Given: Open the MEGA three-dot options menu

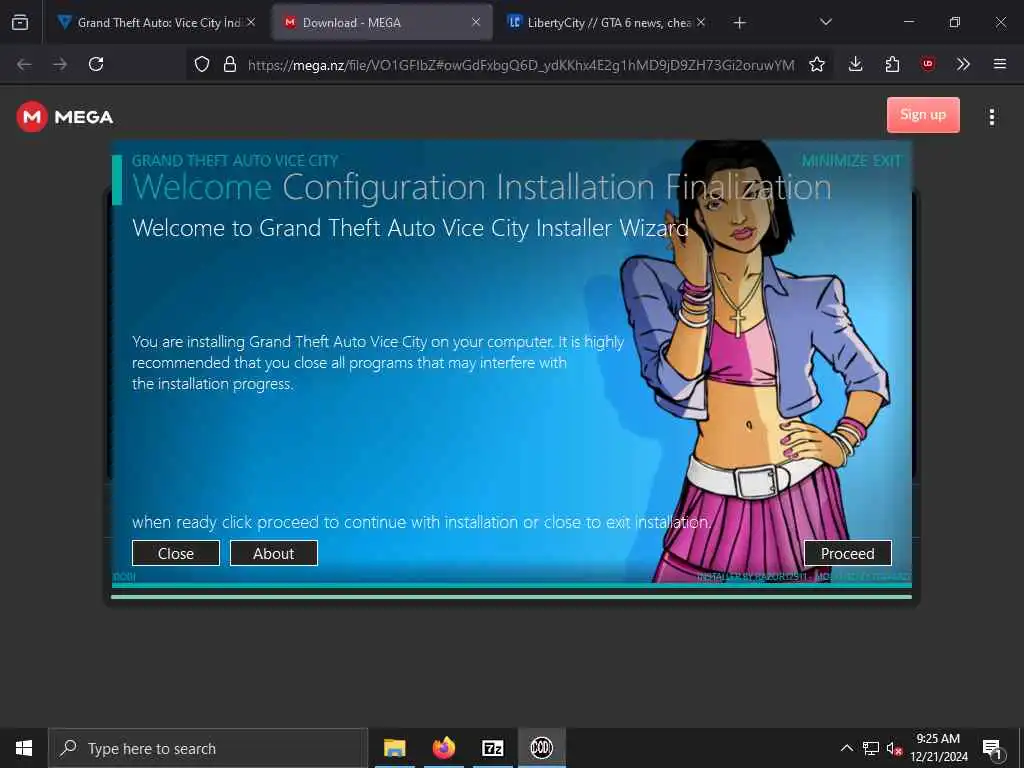Looking at the screenshot, I should [991, 117].
